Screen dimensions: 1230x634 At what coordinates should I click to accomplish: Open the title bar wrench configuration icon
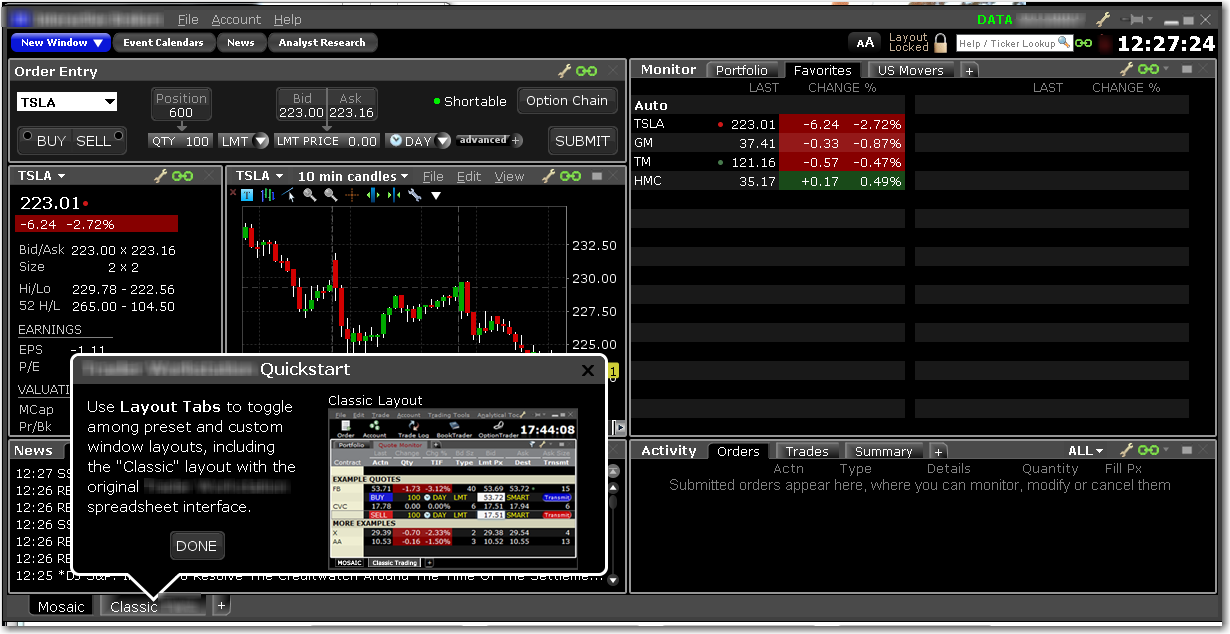click(x=1104, y=19)
